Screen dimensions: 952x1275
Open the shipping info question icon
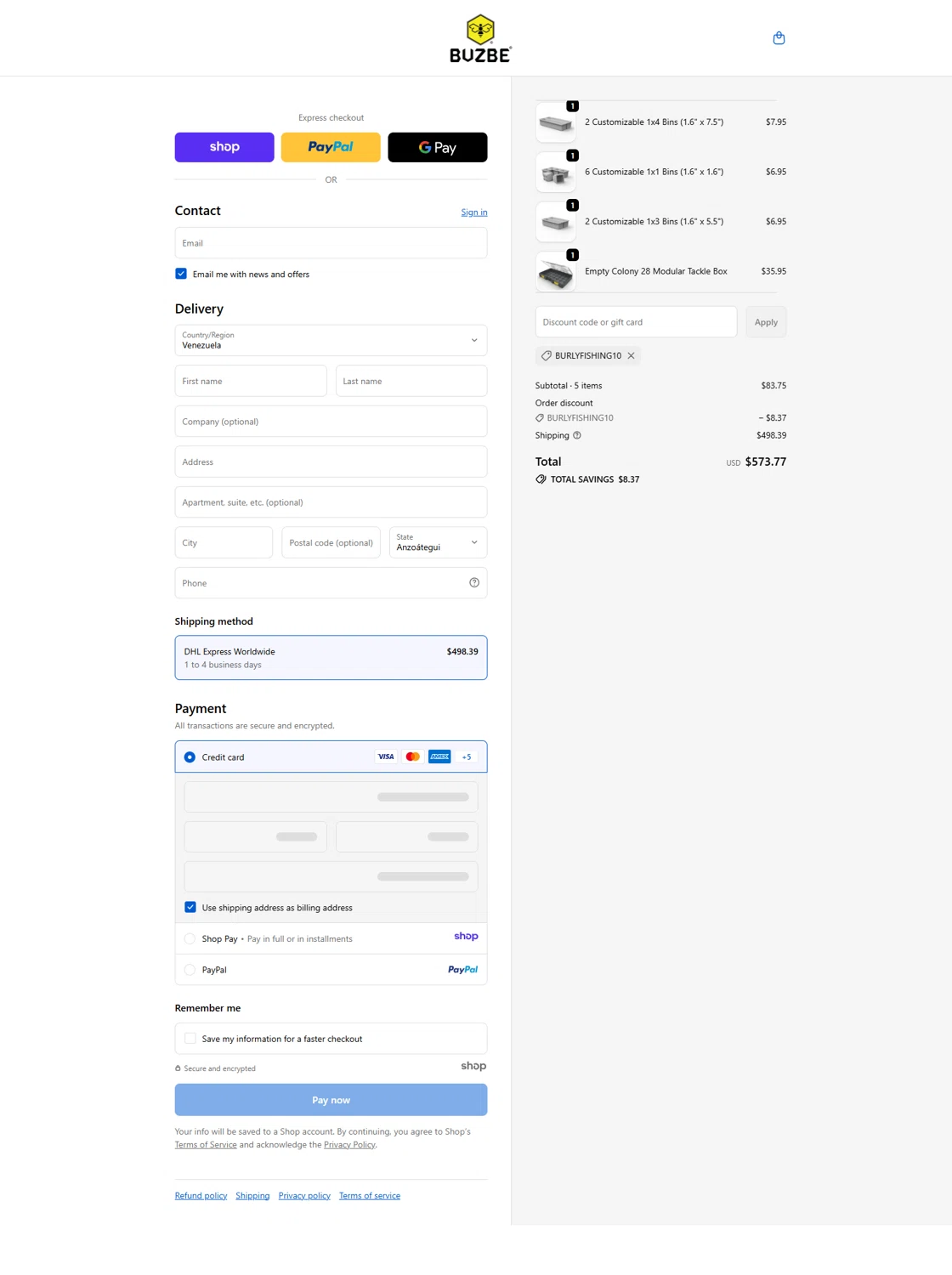pos(577,435)
